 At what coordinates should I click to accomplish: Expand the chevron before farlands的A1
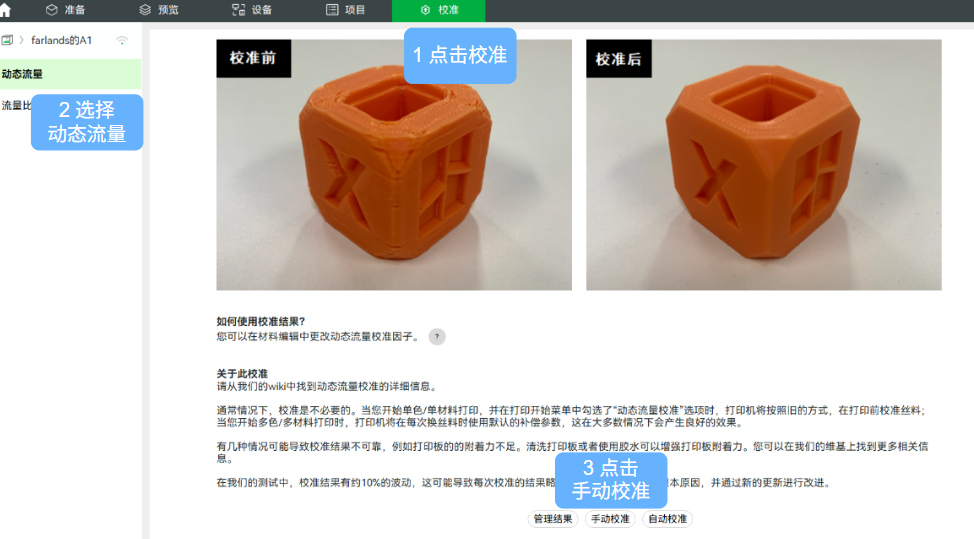coord(21,40)
